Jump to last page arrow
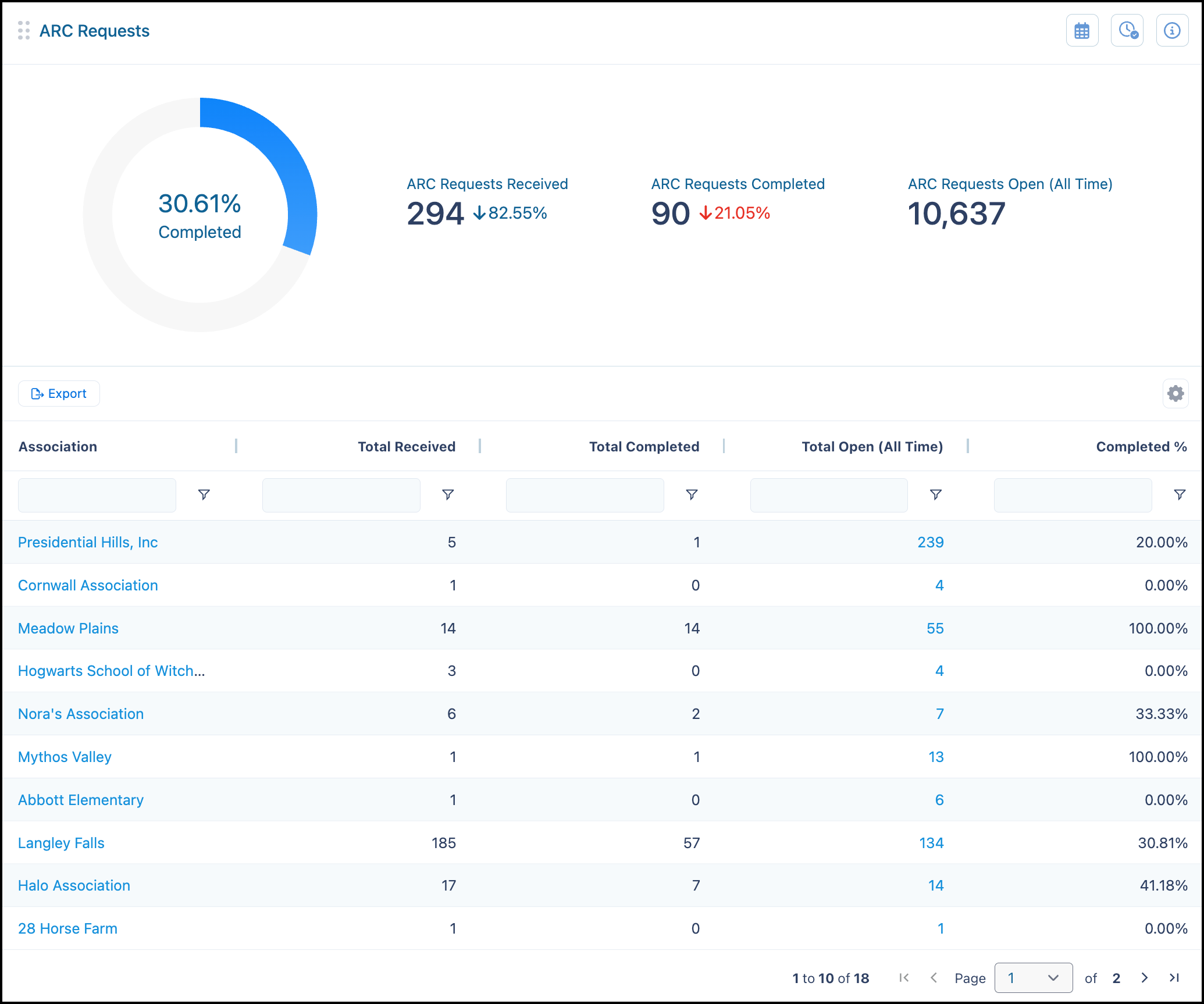The image size is (1204, 1004). coord(1174,978)
